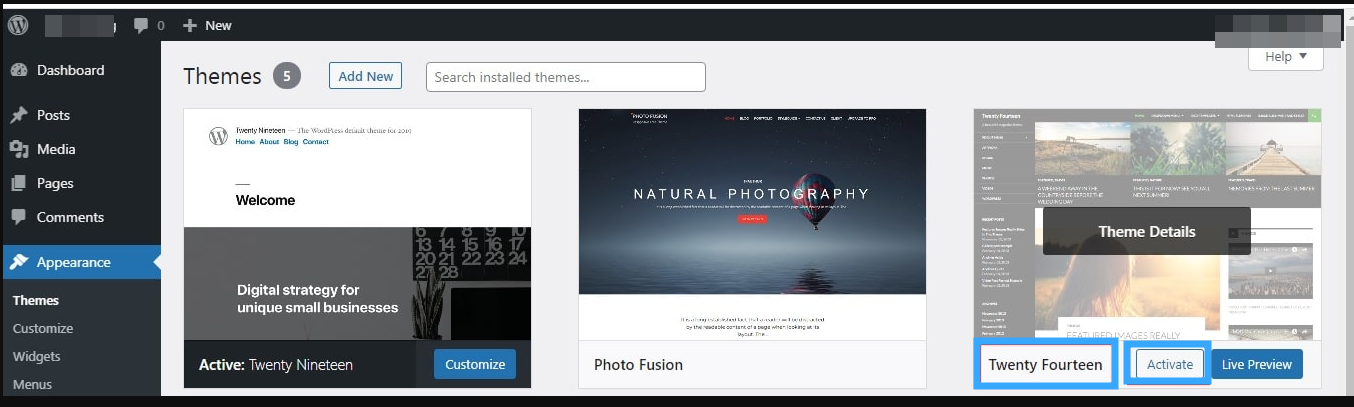Click the Active: Twenty Nineteen label
Image resolution: width=1354 pixels, height=407 pixels.
(x=276, y=365)
